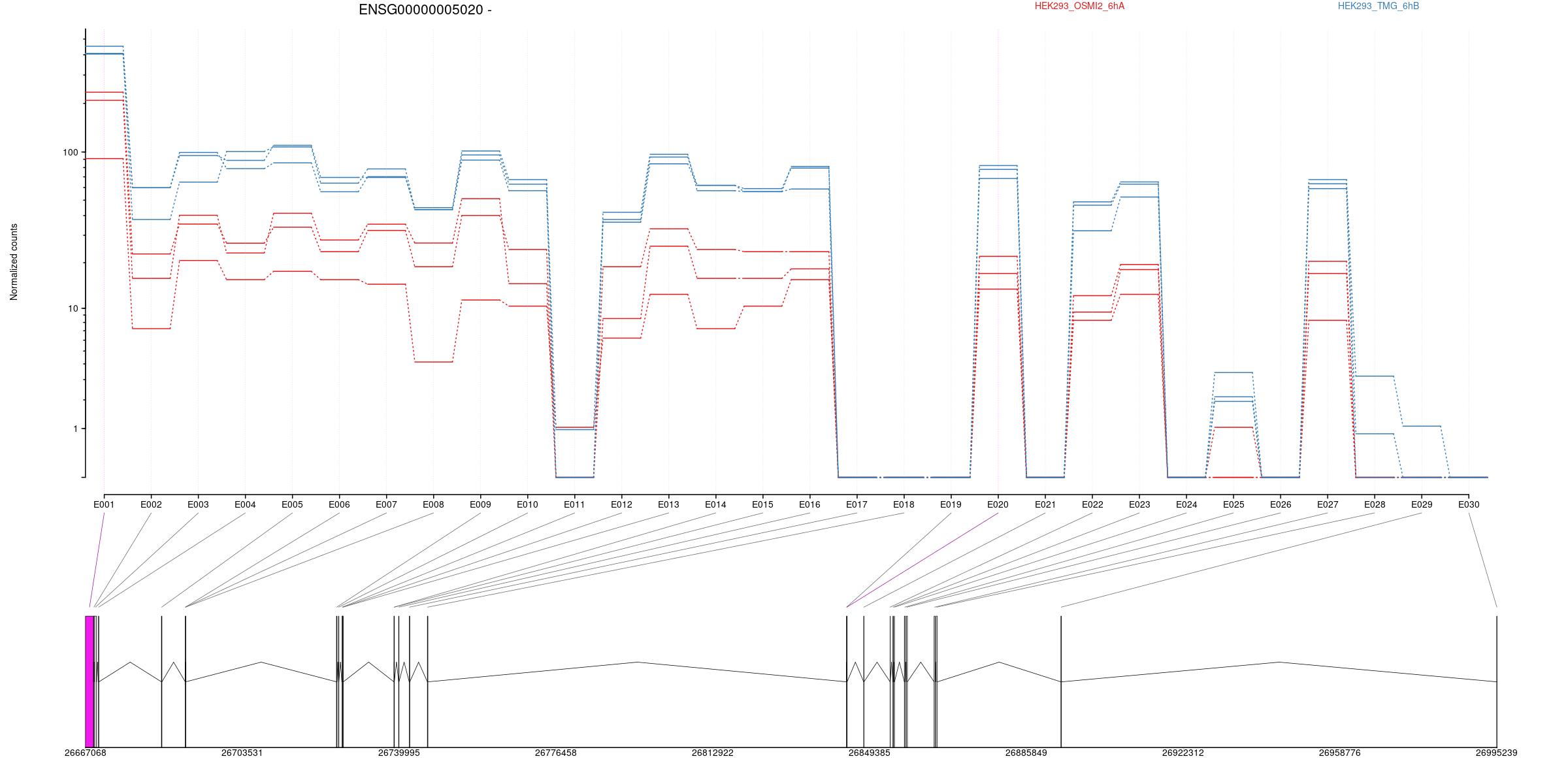Click exon label E017
The width and height of the screenshot is (1568, 784).
pyautogui.click(x=857, y=504)
